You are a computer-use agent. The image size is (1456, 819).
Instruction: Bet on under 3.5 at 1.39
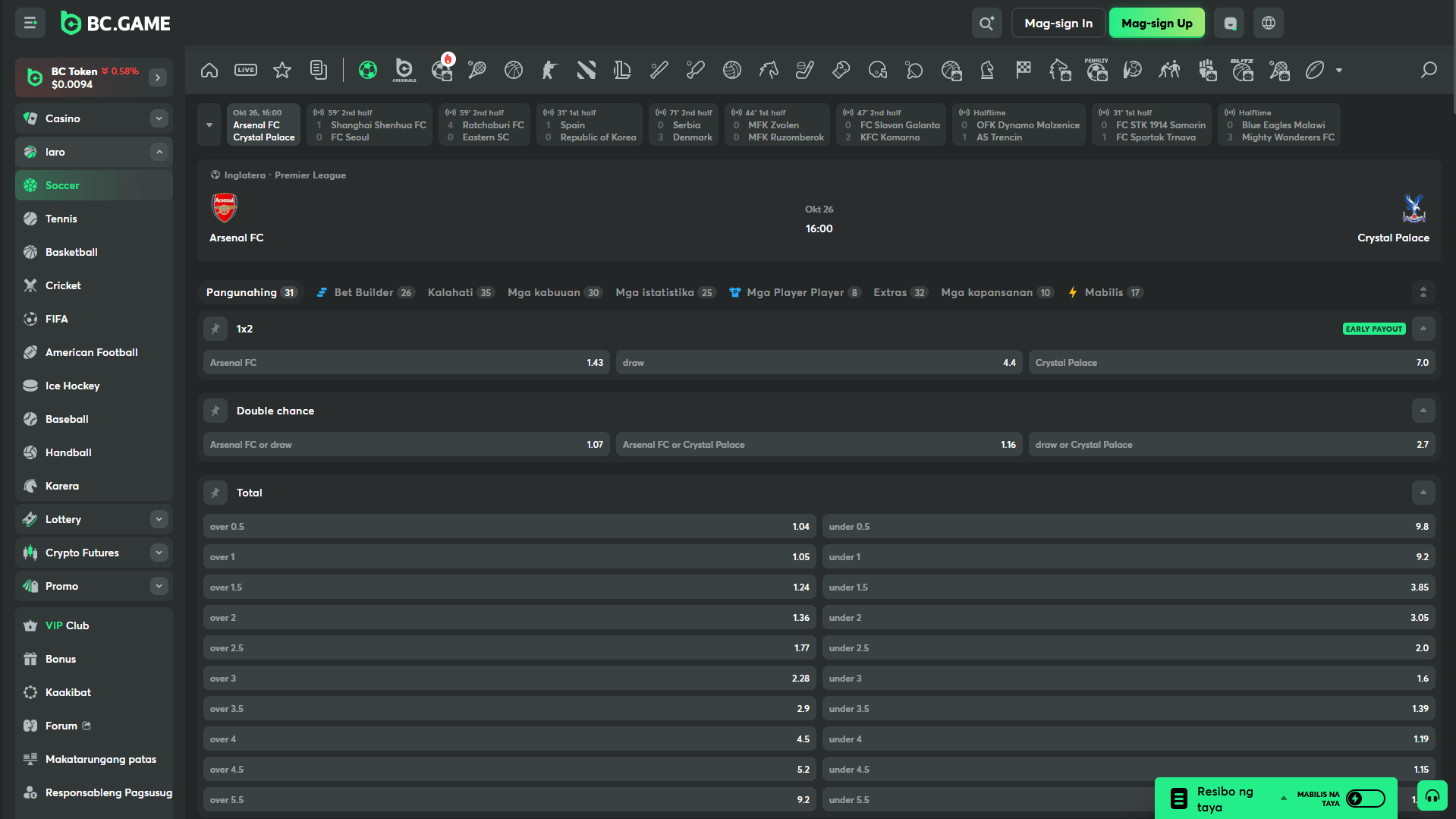click(x=1129, y=709)
